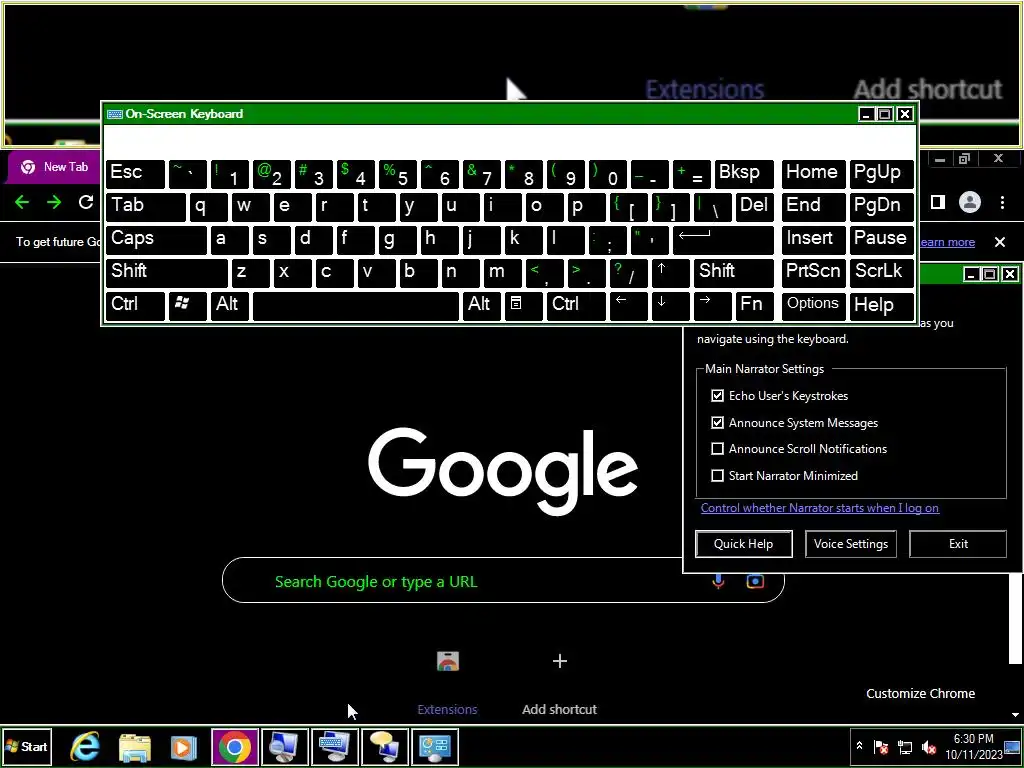The width and height of the screenshot is (1024, 768).
Task: Switch to Chrome in the taskbar
Action: tap(234, 747)
